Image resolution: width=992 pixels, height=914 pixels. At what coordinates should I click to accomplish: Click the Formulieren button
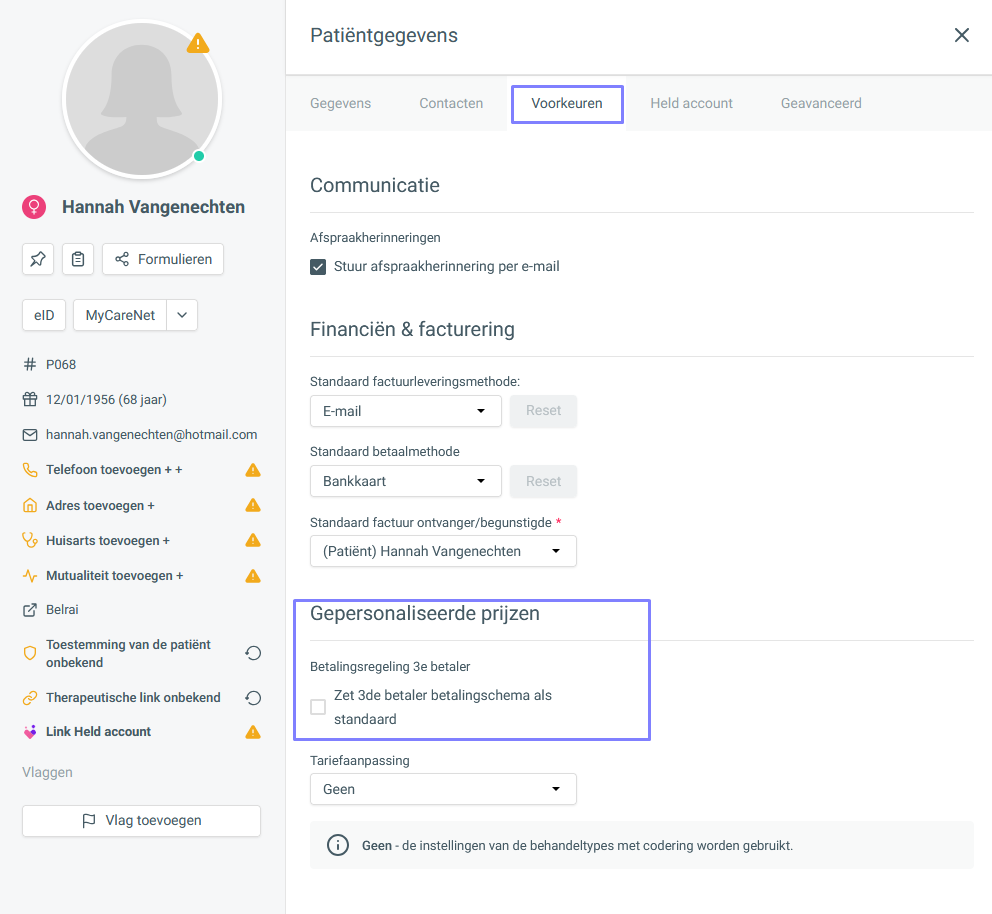pos(163,259)
